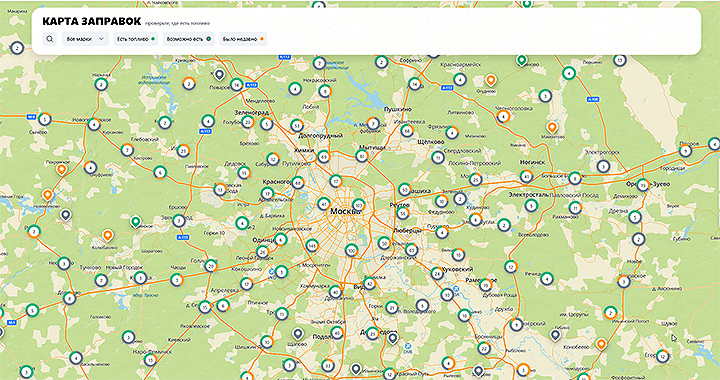Open the search magnifier icon

point(50,39)
